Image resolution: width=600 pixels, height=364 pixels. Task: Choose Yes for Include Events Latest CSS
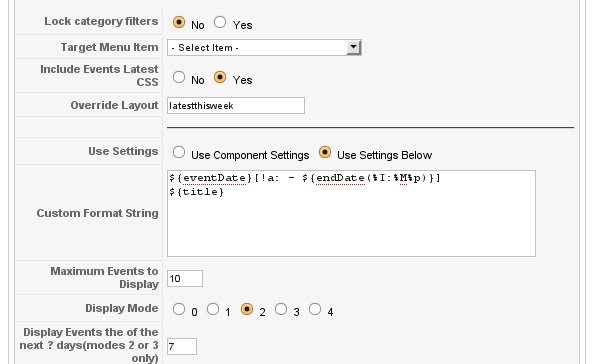[x=220, y=77]
